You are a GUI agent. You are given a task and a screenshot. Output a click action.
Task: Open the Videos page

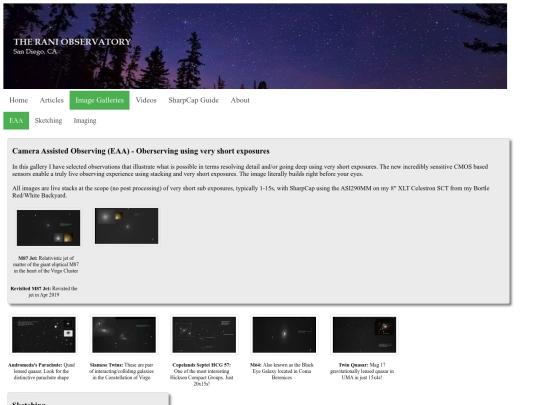click(146, 100)
